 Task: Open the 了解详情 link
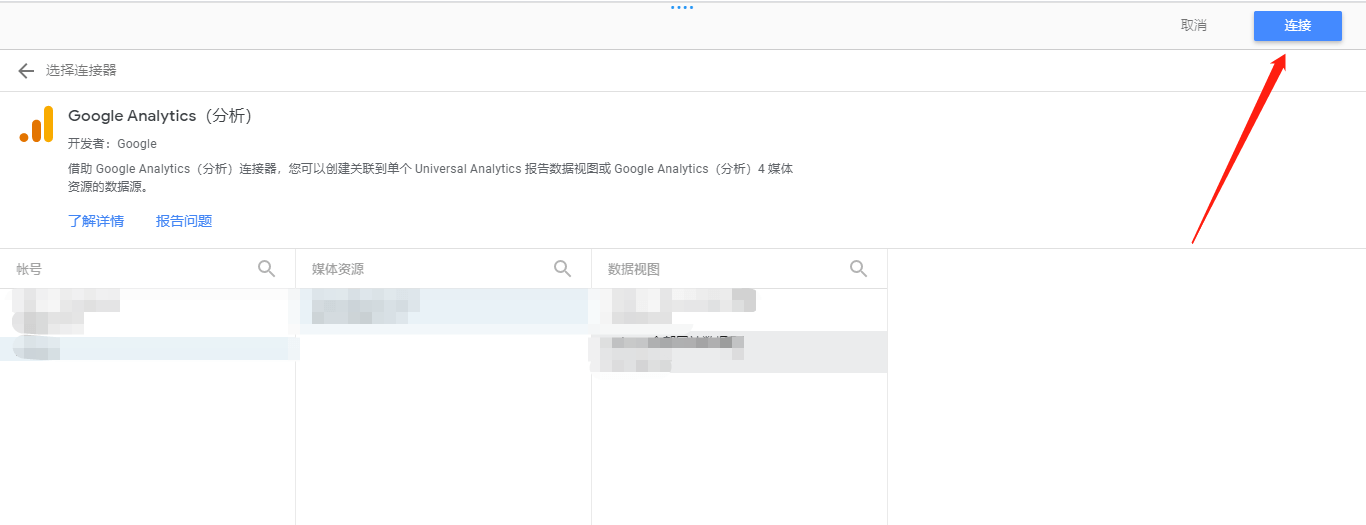click(x=96, y=221)
